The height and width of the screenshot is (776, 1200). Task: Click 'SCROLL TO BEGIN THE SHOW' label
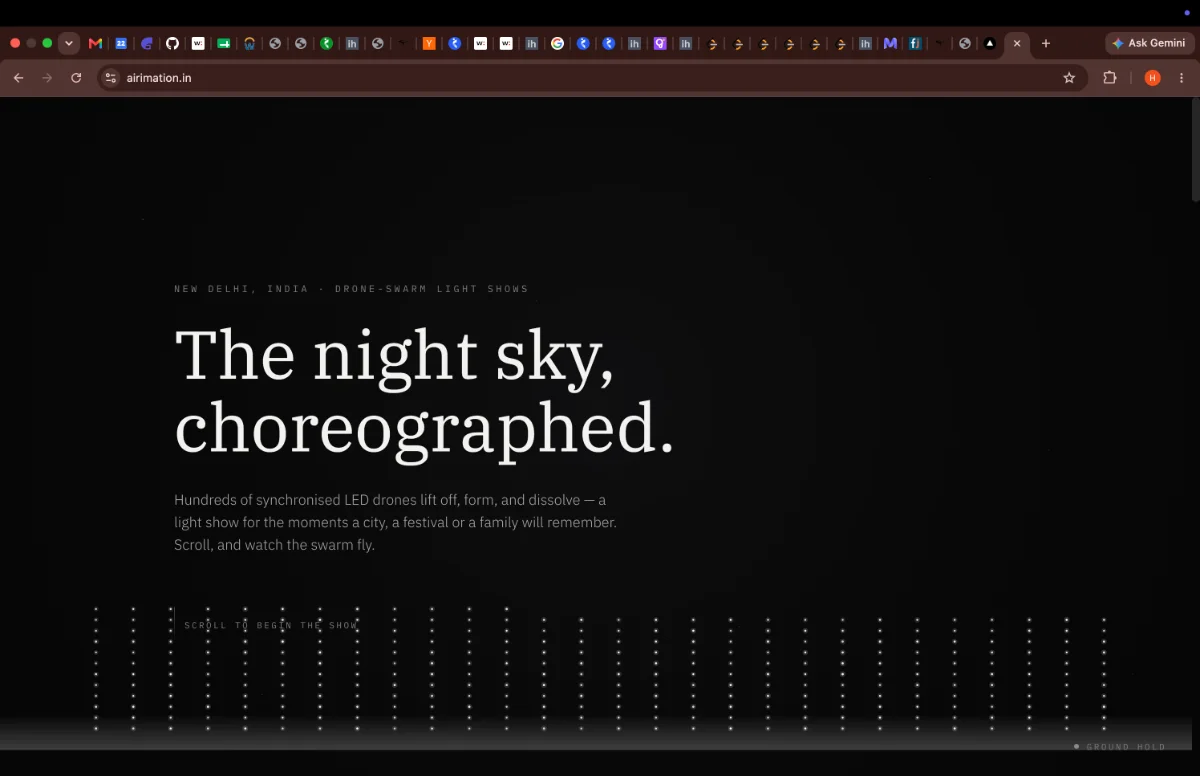pos(271,625)
